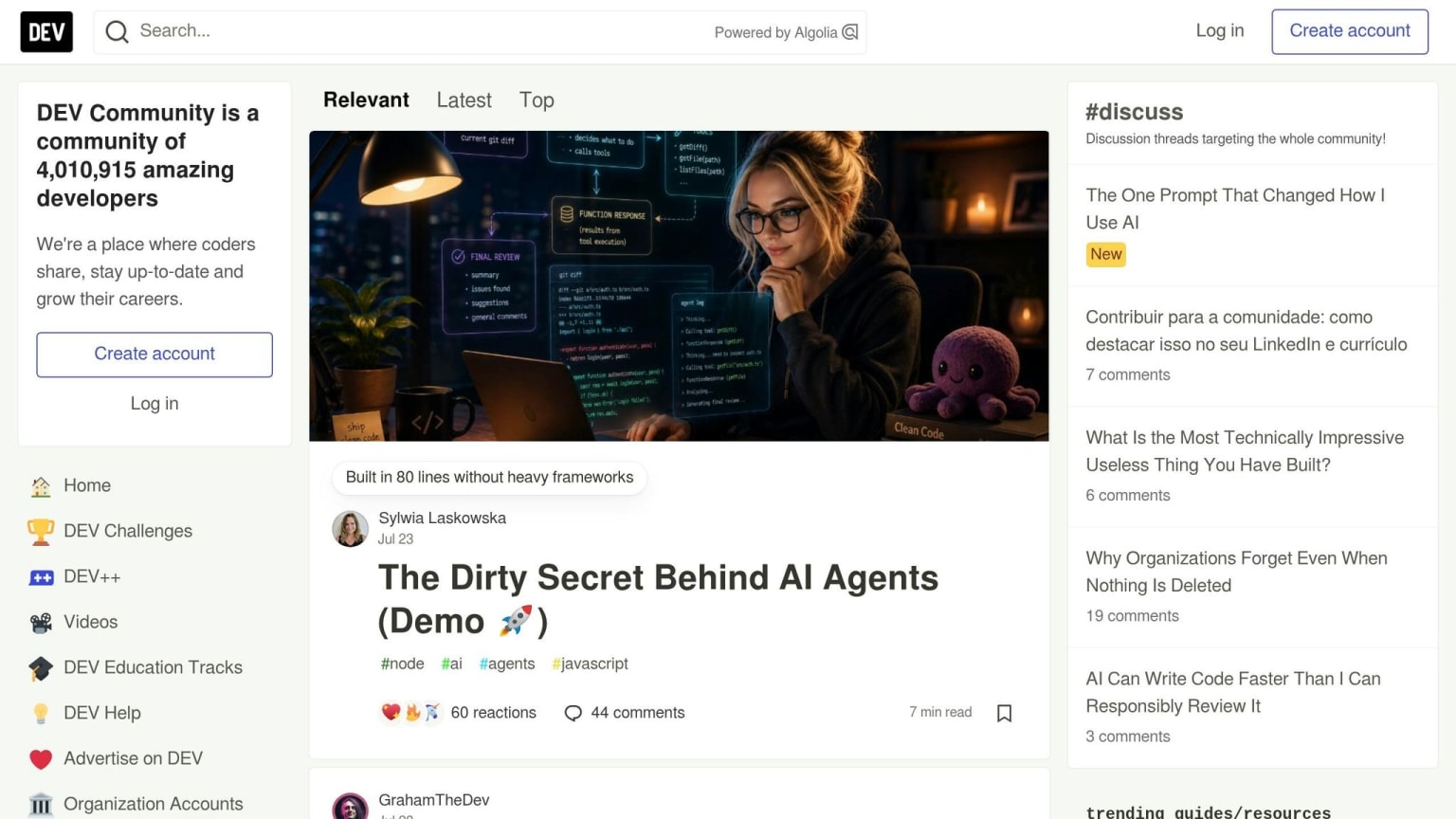Open the article cover image
The height and width of the screenshot is (819, 1456).
coord(679,285)
